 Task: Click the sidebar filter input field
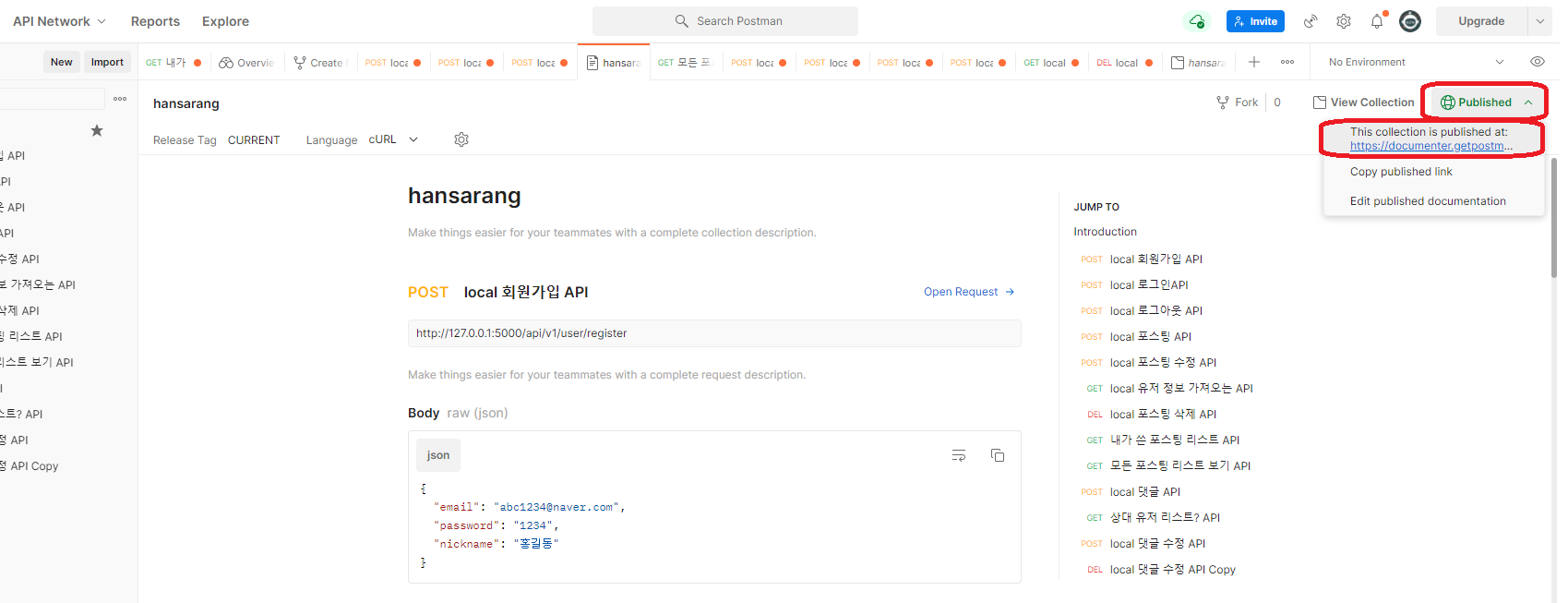53,99
